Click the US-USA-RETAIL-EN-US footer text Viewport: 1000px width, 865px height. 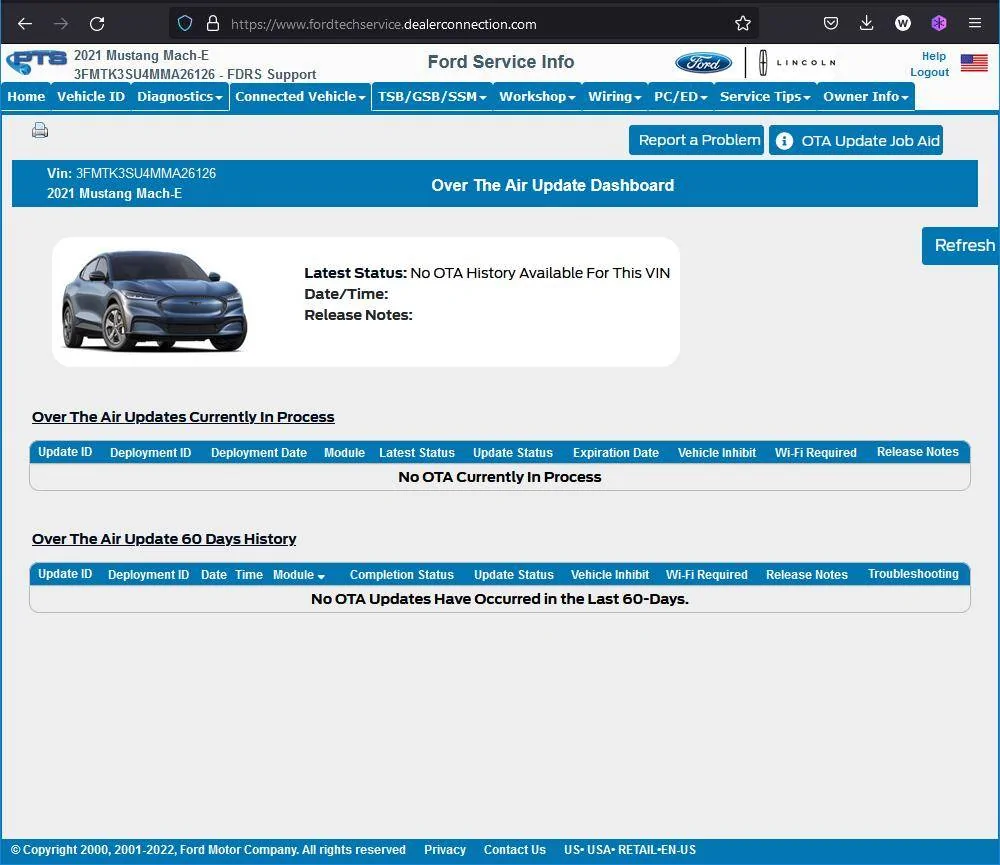coord(629,850)
